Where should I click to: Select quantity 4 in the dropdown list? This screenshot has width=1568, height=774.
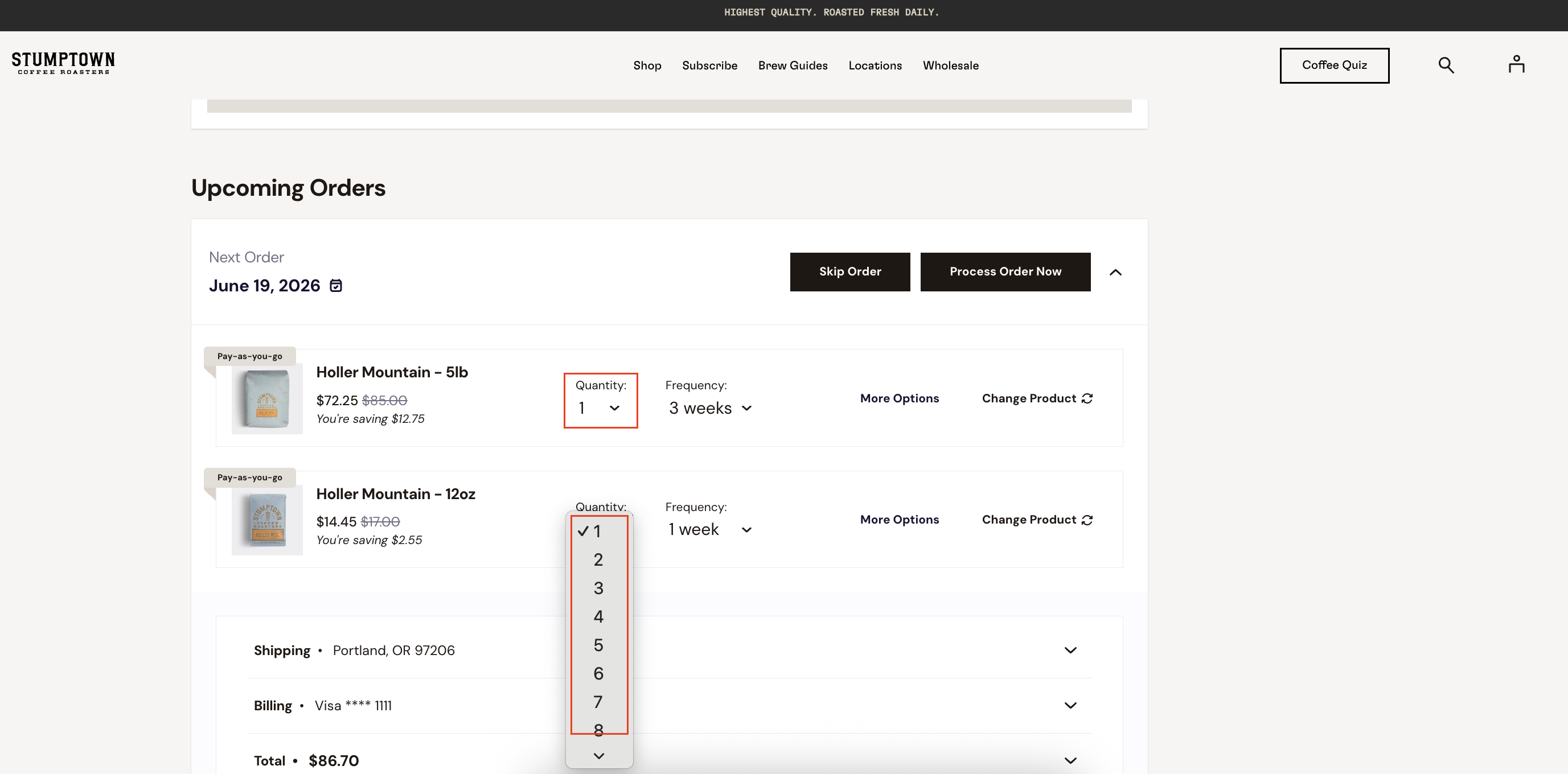[598, 617]
